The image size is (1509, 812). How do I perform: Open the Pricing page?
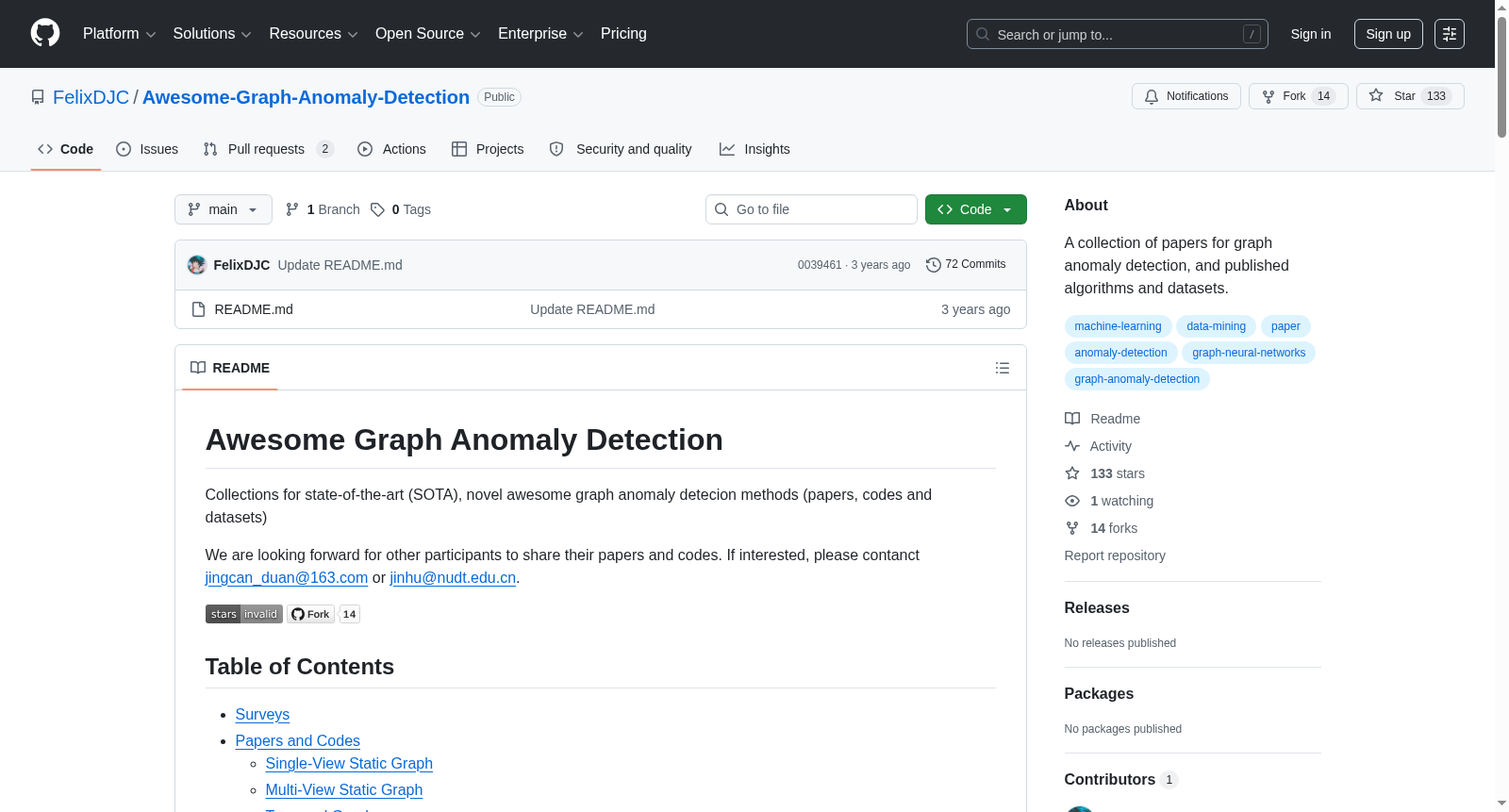pyautogui.click(x=623, y=34)
